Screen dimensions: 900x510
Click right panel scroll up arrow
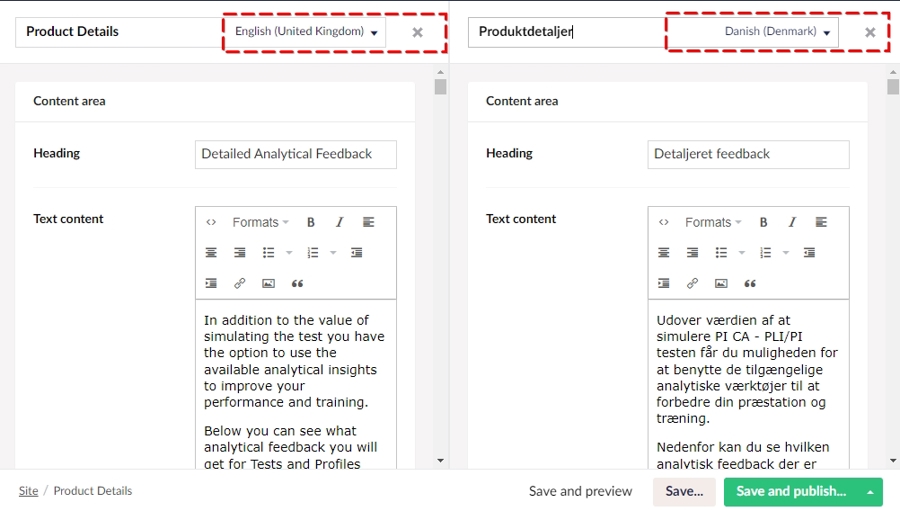pyautogui.click(x=893, y=72)
